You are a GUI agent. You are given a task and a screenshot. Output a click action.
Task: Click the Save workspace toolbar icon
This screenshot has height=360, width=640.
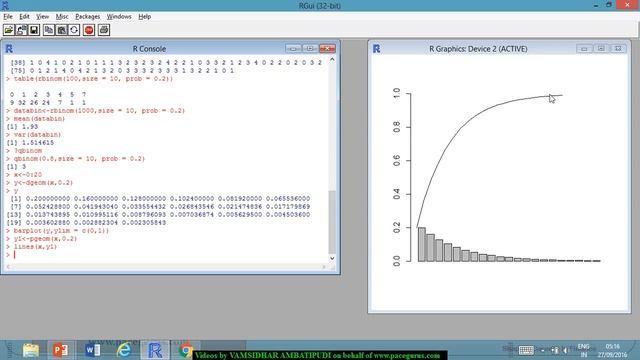click(34, 30)
